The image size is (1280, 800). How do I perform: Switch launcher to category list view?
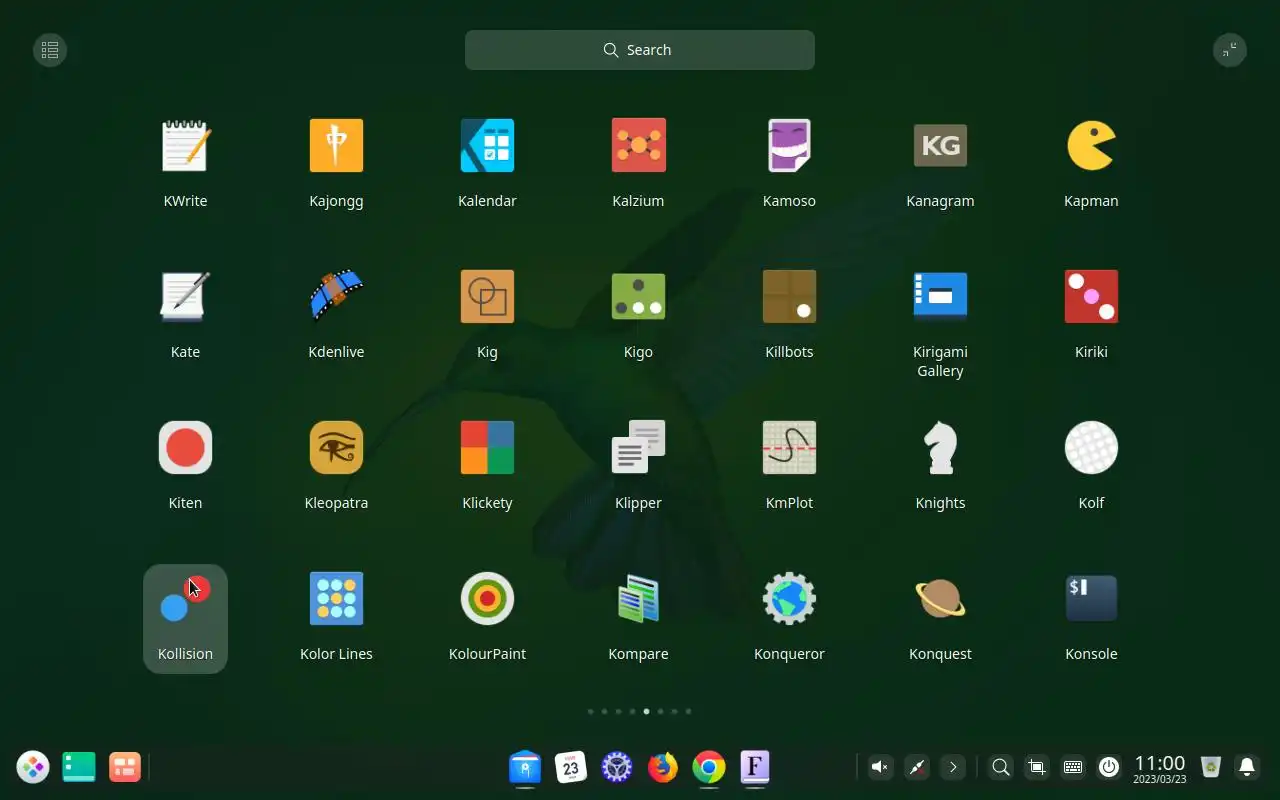50,50
